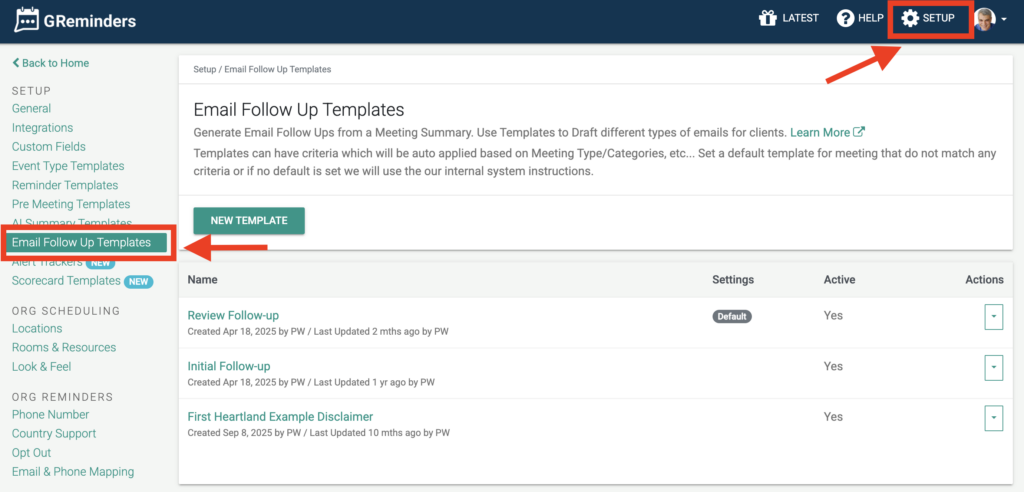Click the Learn More link

coord(820,133)
